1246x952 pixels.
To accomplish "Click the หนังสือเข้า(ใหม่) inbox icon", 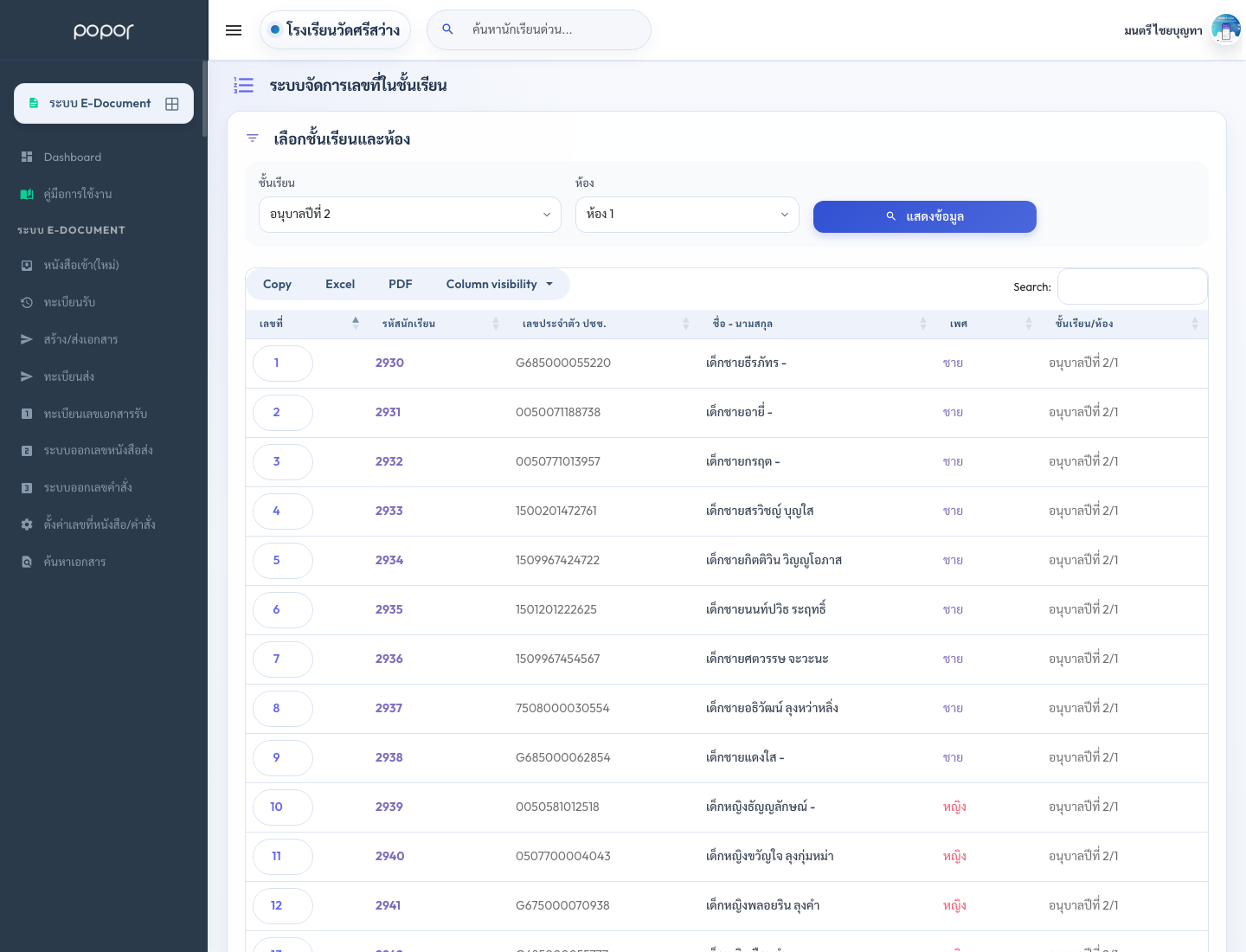I will (x=27, y=266).
